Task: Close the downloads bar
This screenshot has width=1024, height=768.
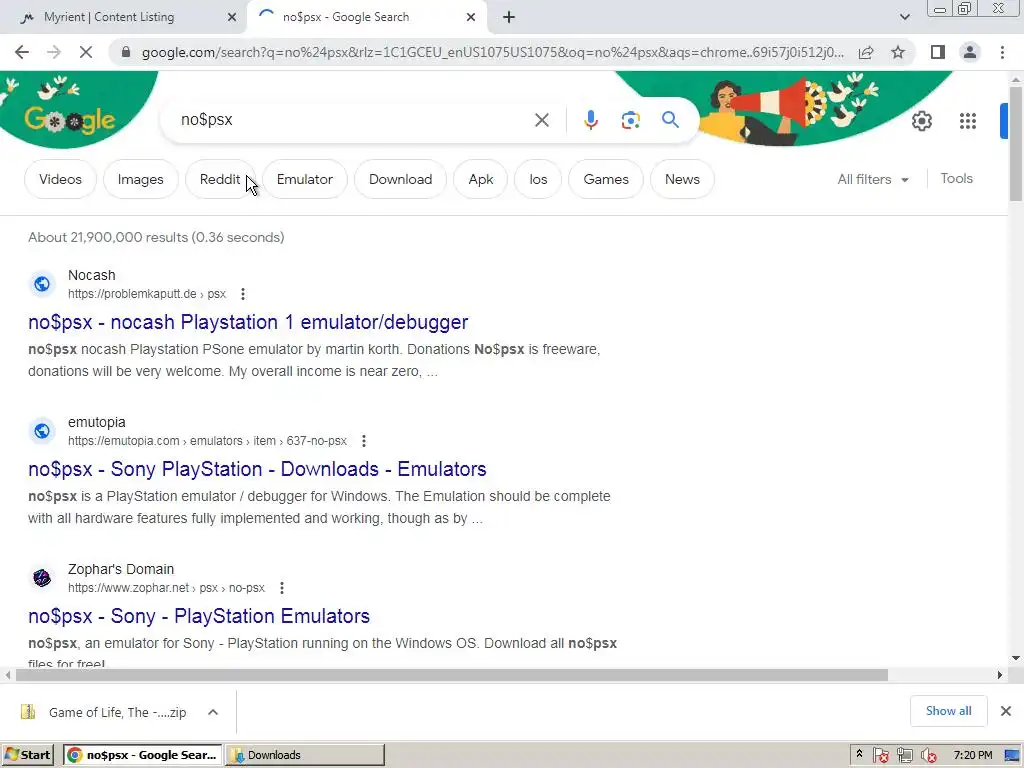Action: pyautogui.click(x=1006, y=711)
